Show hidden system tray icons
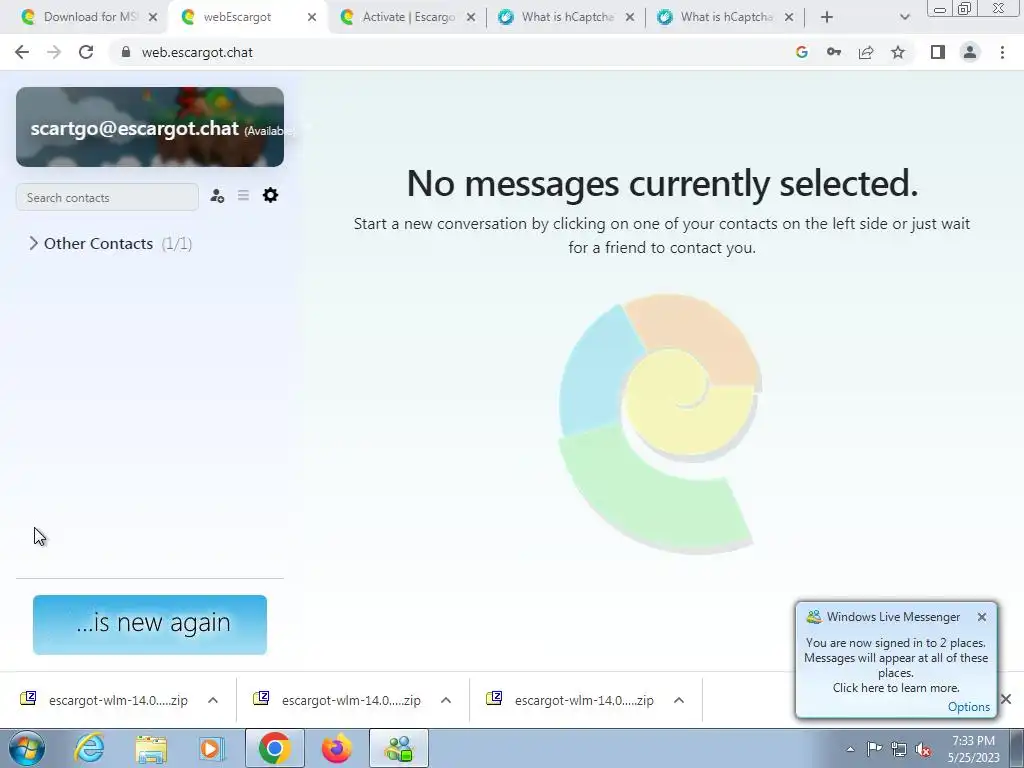1024x768 pixels. point(850,749)
